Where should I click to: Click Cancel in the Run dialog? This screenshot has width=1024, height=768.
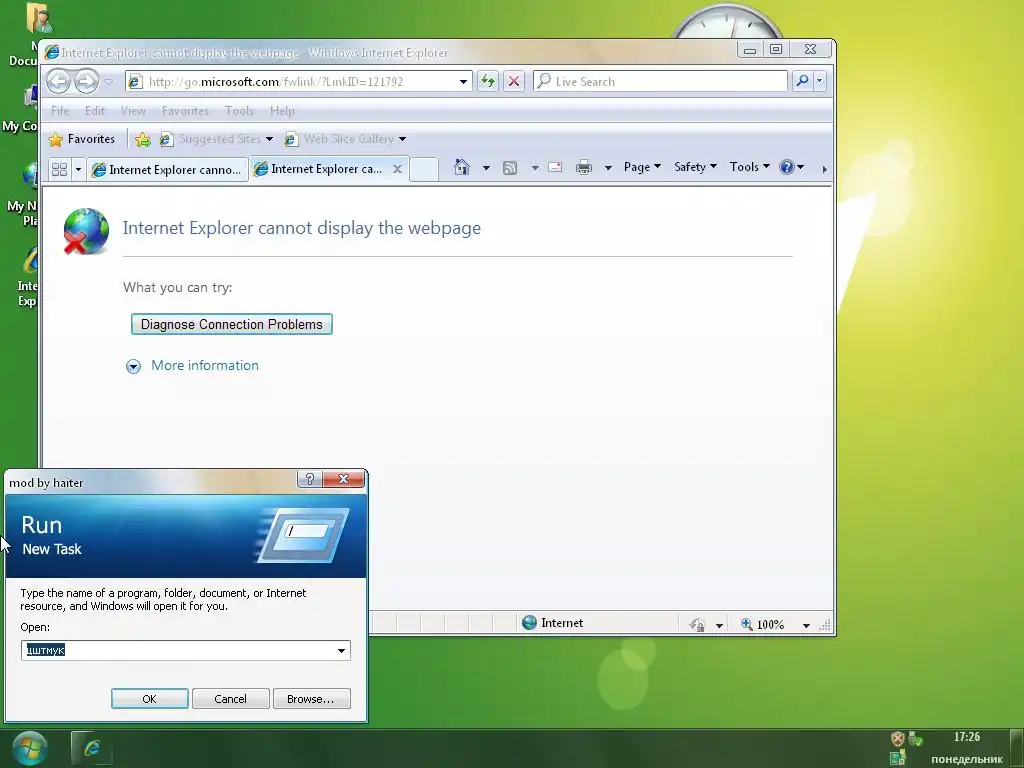231,699
